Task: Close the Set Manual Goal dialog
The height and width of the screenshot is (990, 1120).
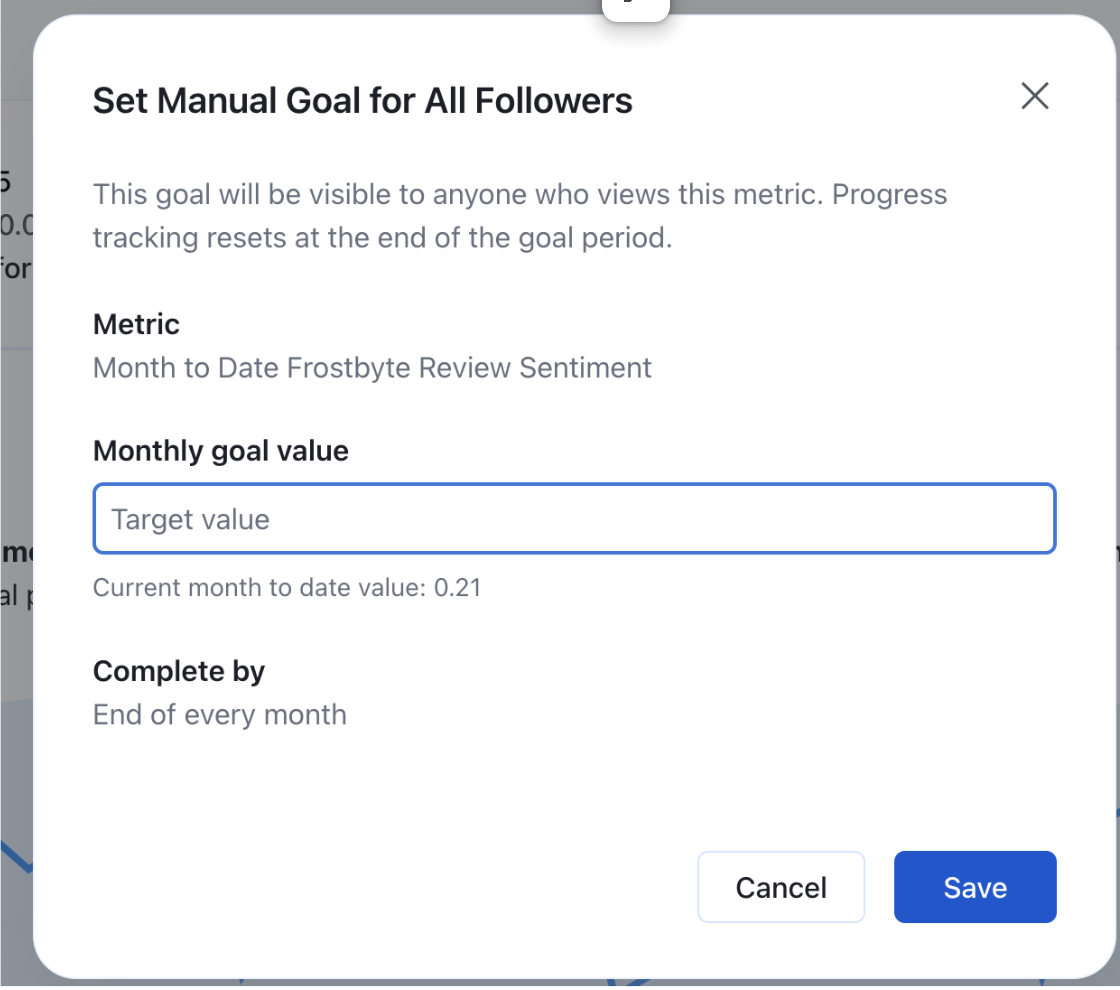Action: [1034, 96]
